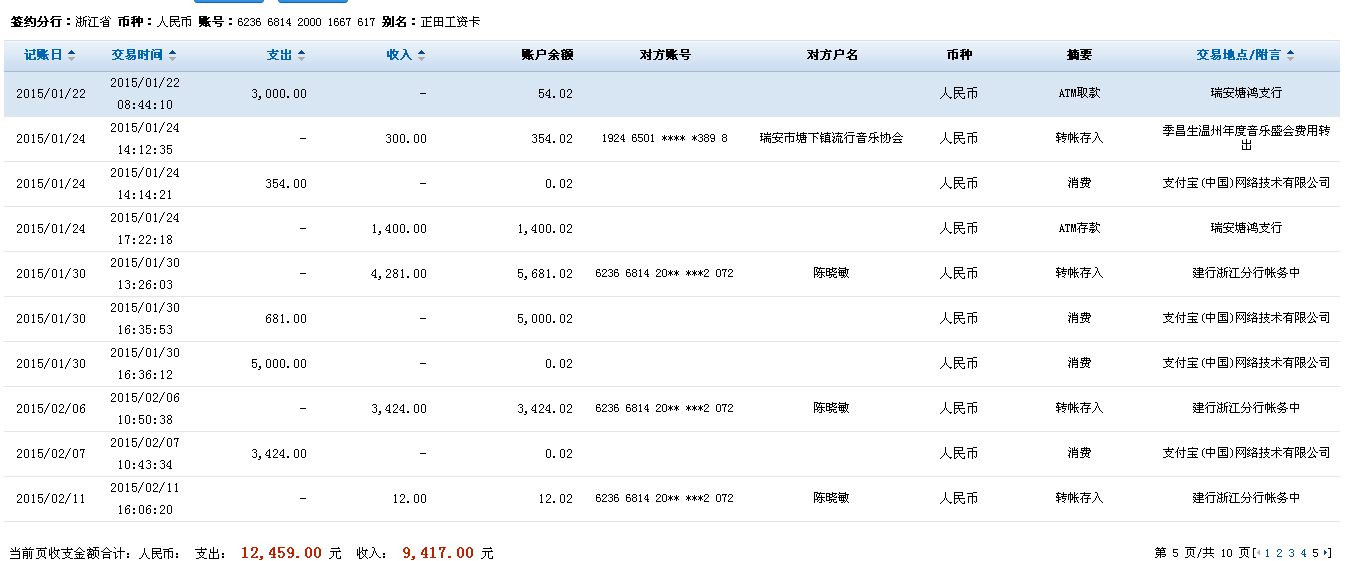Screen dimensions: 1345x561
Task: Sort by 收入 column header text
Action: (399, 55)
